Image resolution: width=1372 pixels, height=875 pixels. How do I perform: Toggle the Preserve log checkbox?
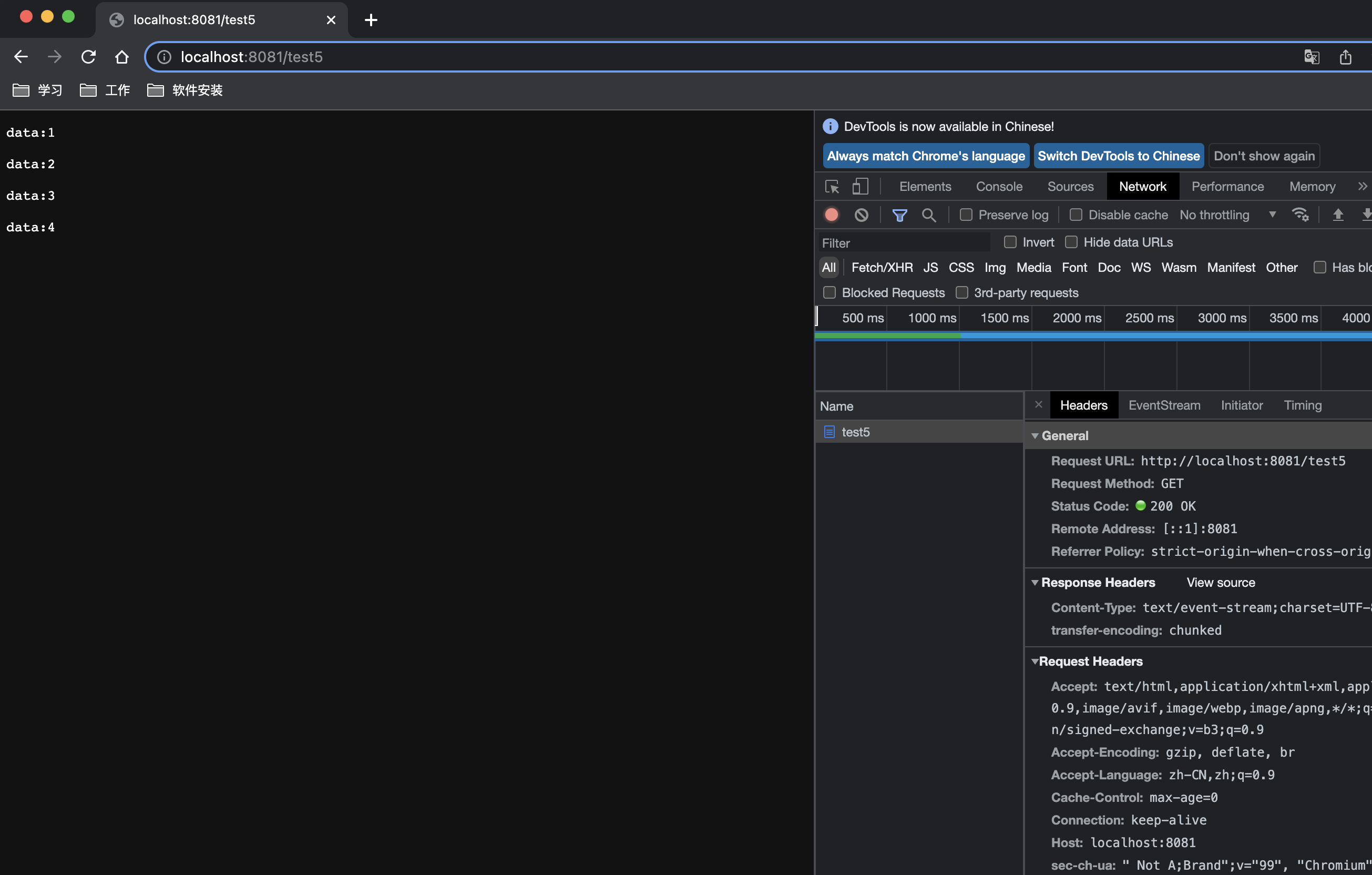click(x=964, y=214)
